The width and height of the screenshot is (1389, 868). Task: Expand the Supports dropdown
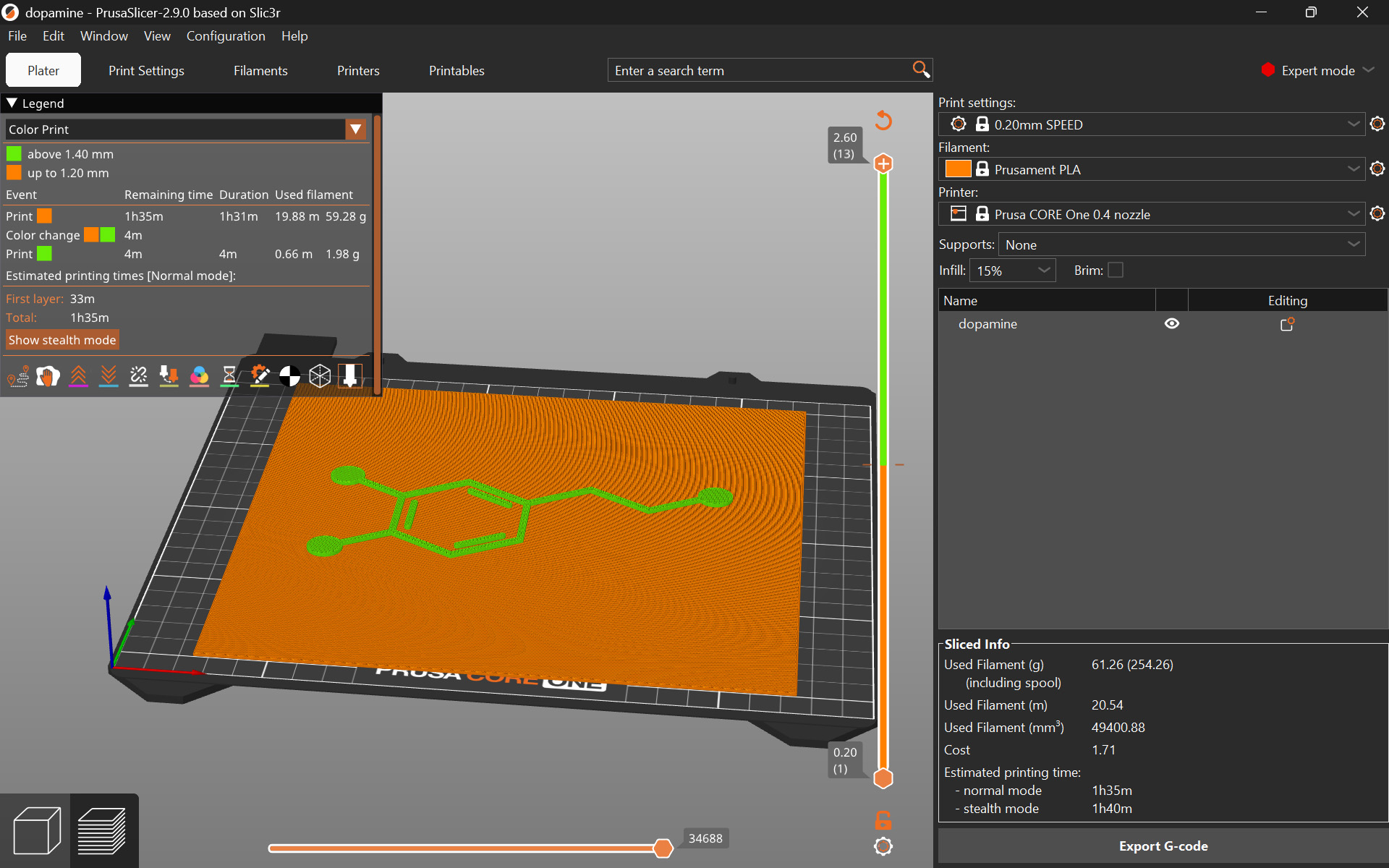point(1181,244)
